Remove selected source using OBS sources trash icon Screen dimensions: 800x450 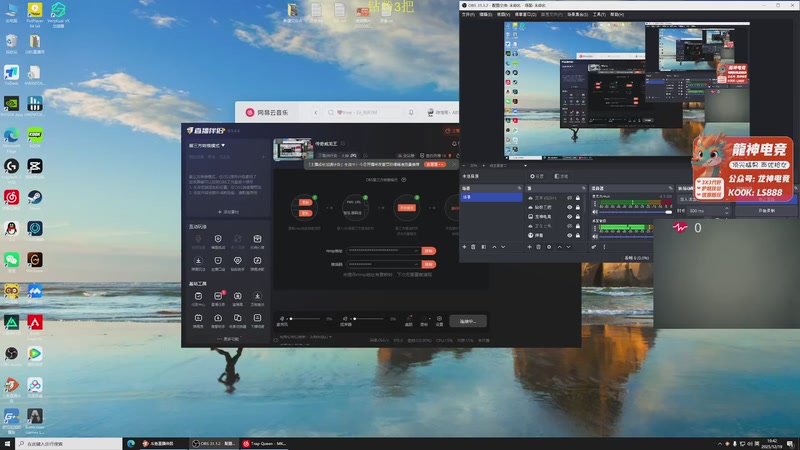click(x=539, y=247)
